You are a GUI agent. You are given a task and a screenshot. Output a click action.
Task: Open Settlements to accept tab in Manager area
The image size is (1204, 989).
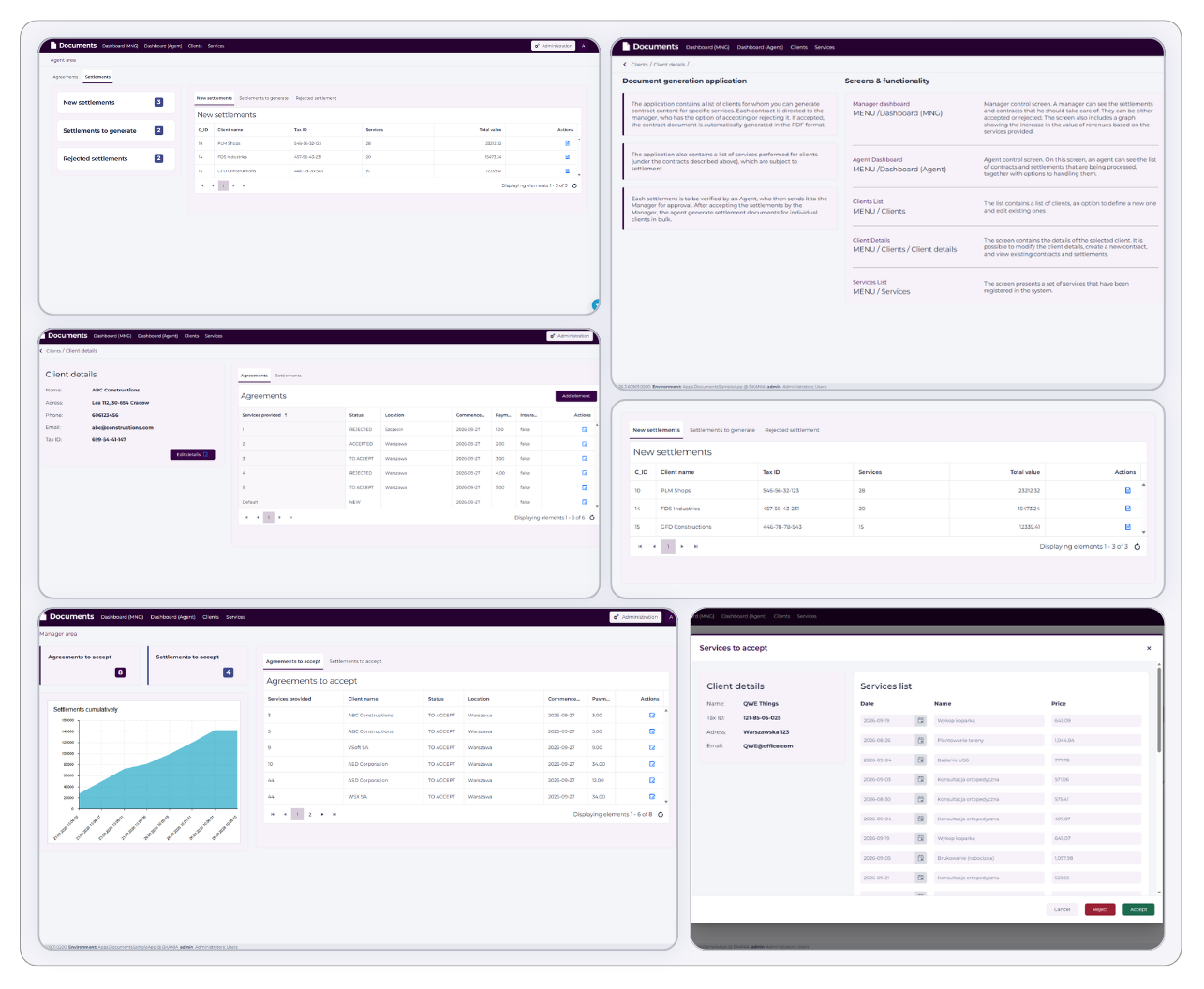(356, 661)
